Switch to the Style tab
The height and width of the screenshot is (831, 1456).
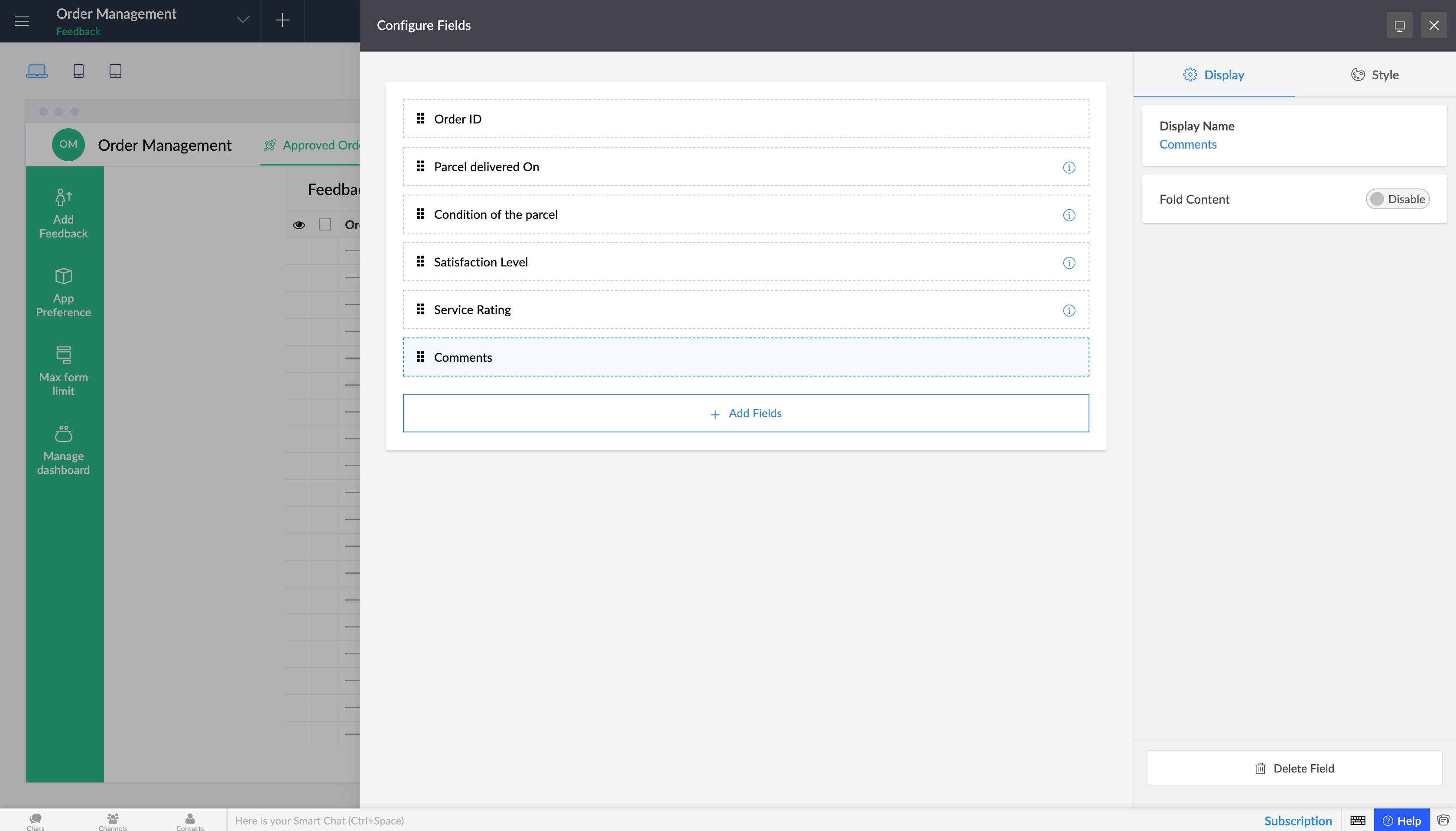coord(1375,75)
